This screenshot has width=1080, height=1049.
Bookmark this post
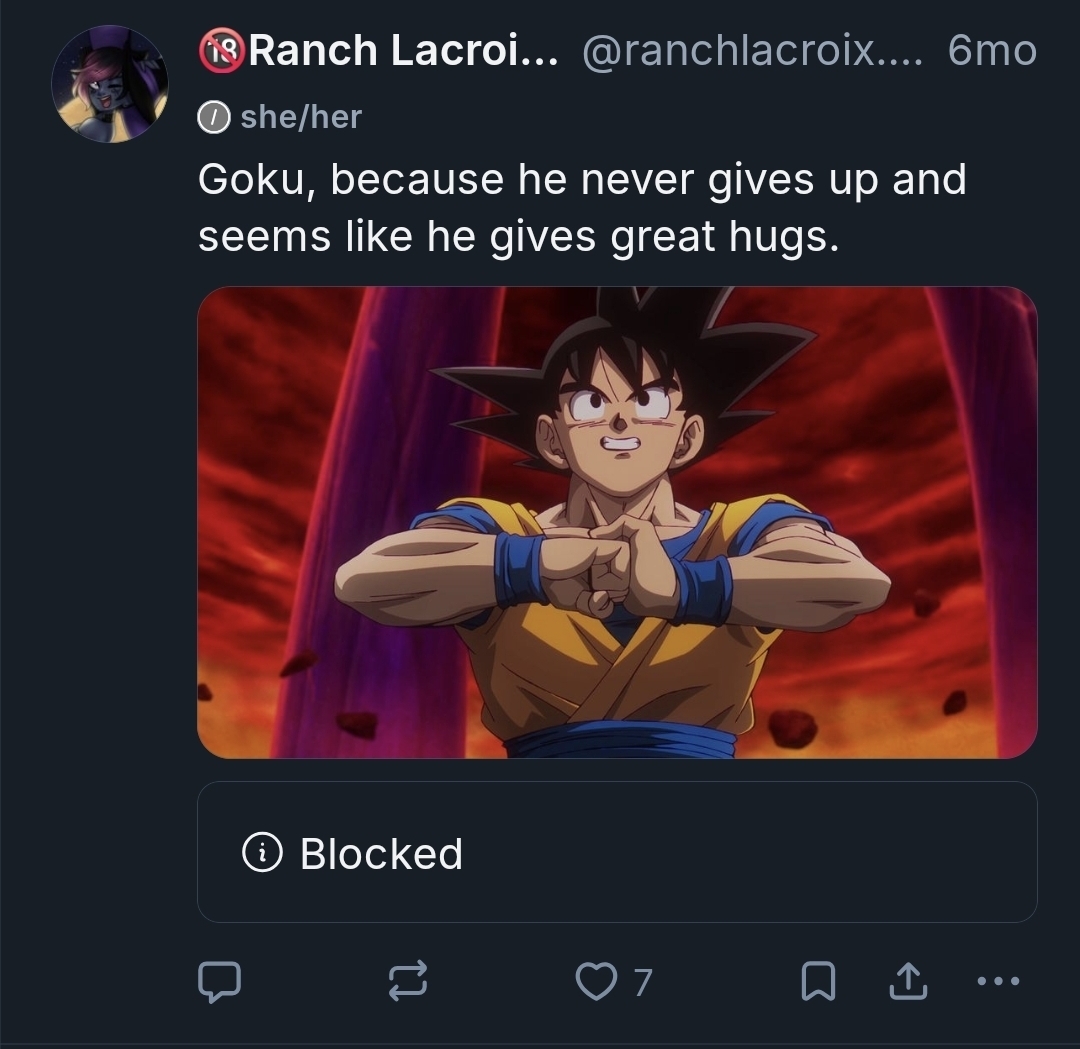point(818,981)
